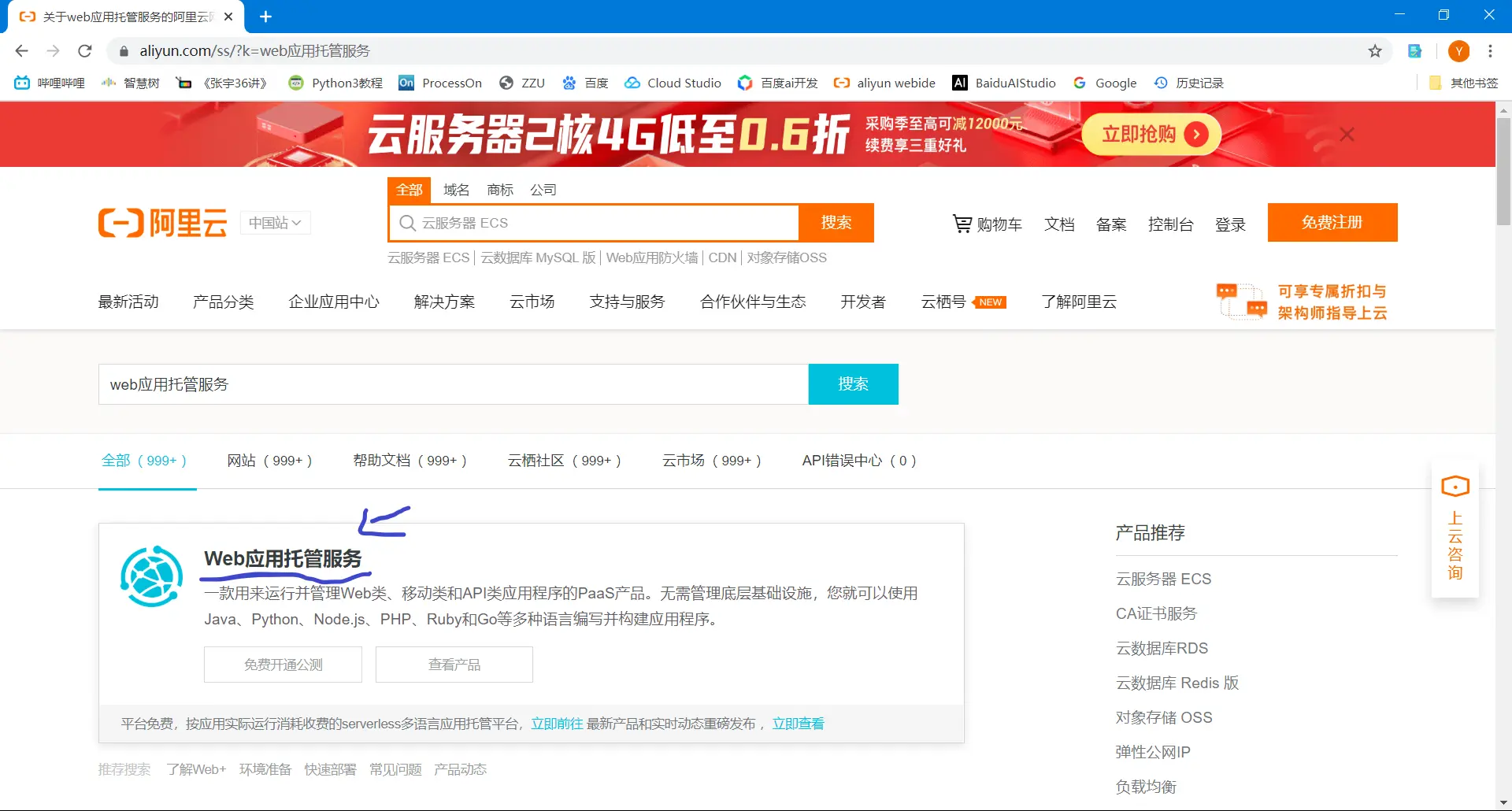Click the 阿里云 logo

click(x=163, y=223)
